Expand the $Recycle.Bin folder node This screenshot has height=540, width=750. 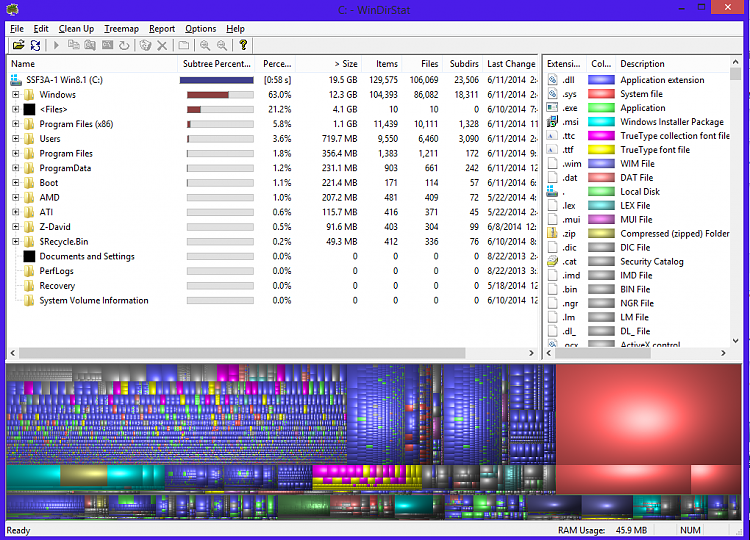click(16, 242)
